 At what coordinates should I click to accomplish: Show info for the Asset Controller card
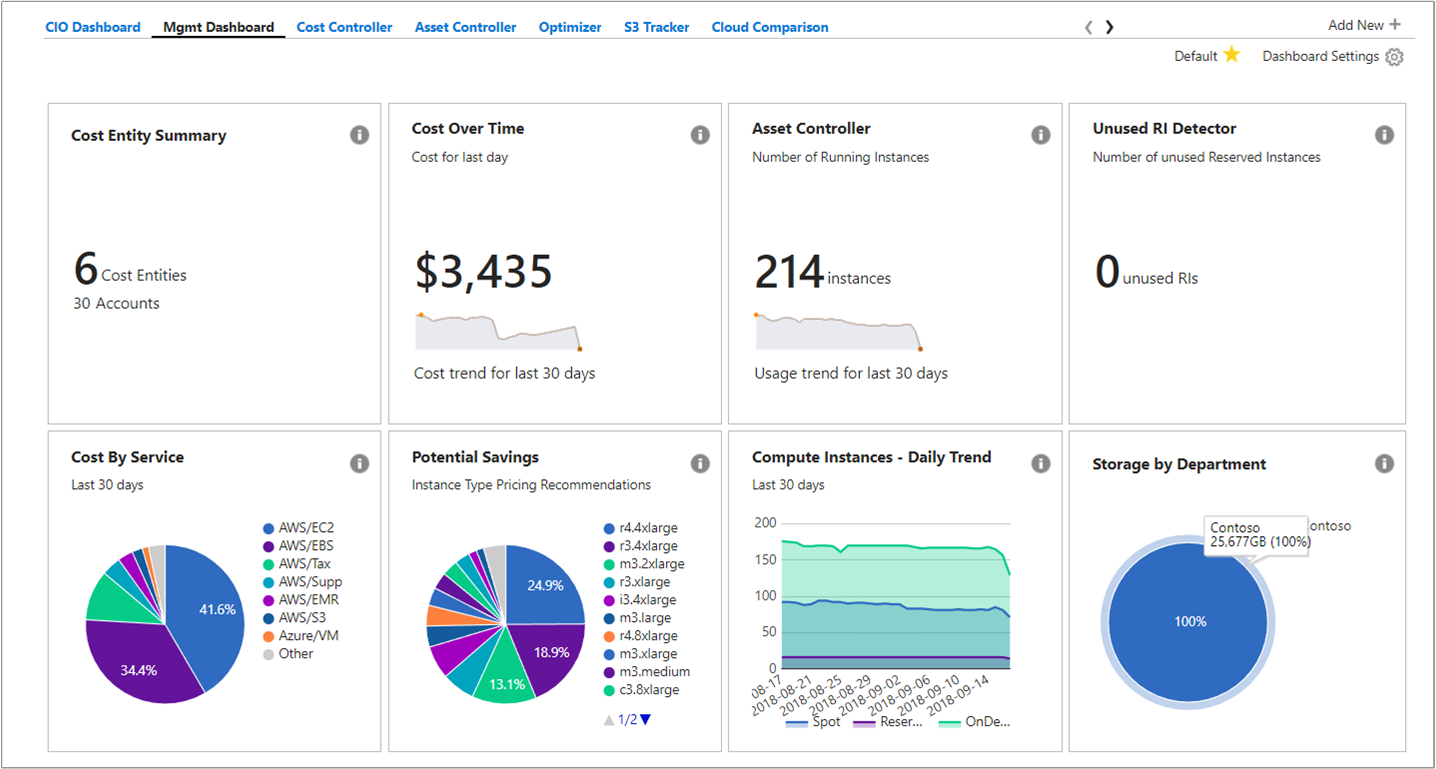click(x=1041, y=135)
